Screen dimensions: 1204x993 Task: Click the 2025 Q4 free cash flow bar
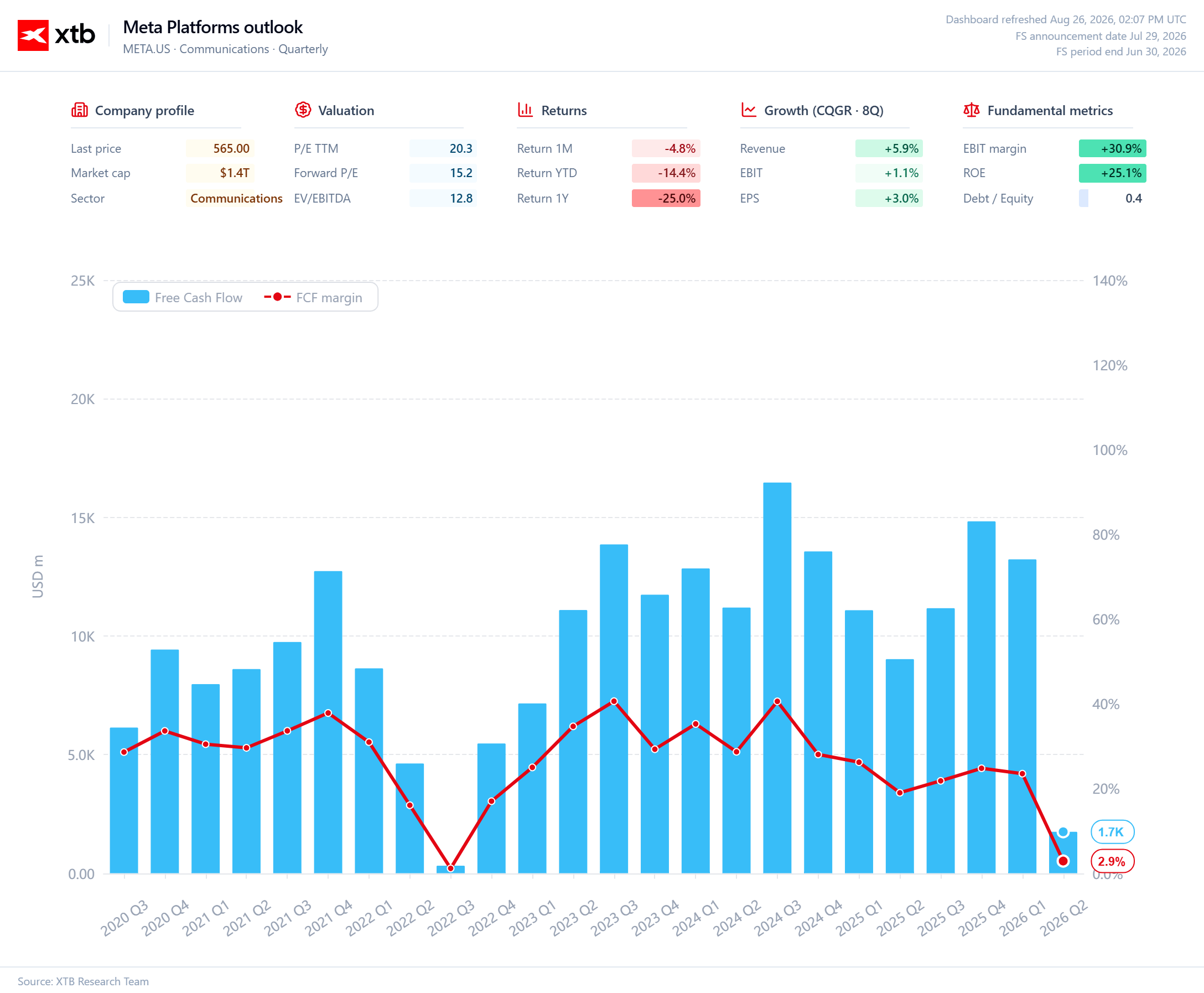(x=981, y=697)
